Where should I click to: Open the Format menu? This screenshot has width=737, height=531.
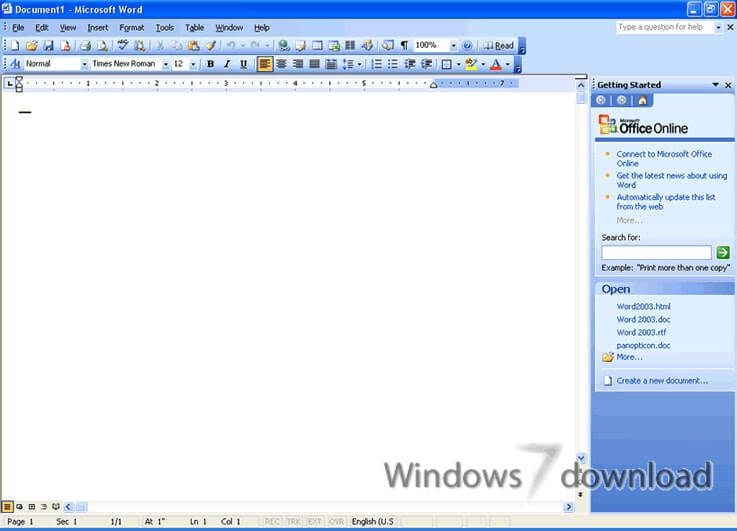click(x=132, y=28)
